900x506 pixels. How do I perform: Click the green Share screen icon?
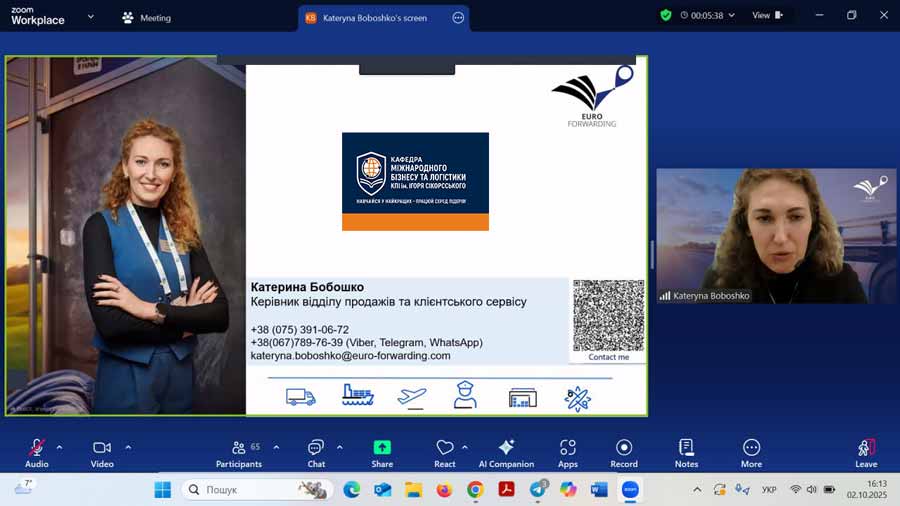[x=382, y=449]
